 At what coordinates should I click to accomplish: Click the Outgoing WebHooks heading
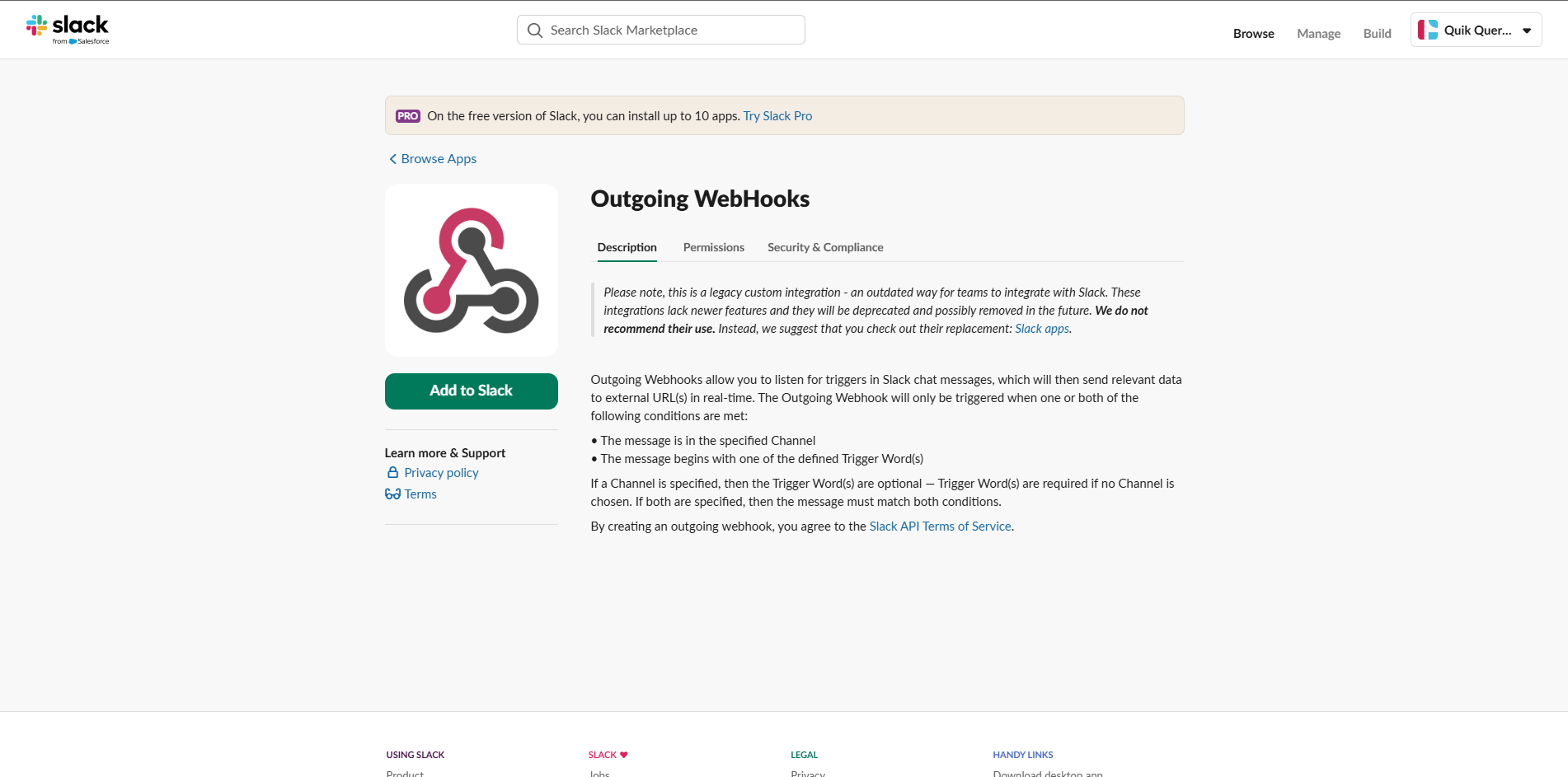tap(700, 199)
